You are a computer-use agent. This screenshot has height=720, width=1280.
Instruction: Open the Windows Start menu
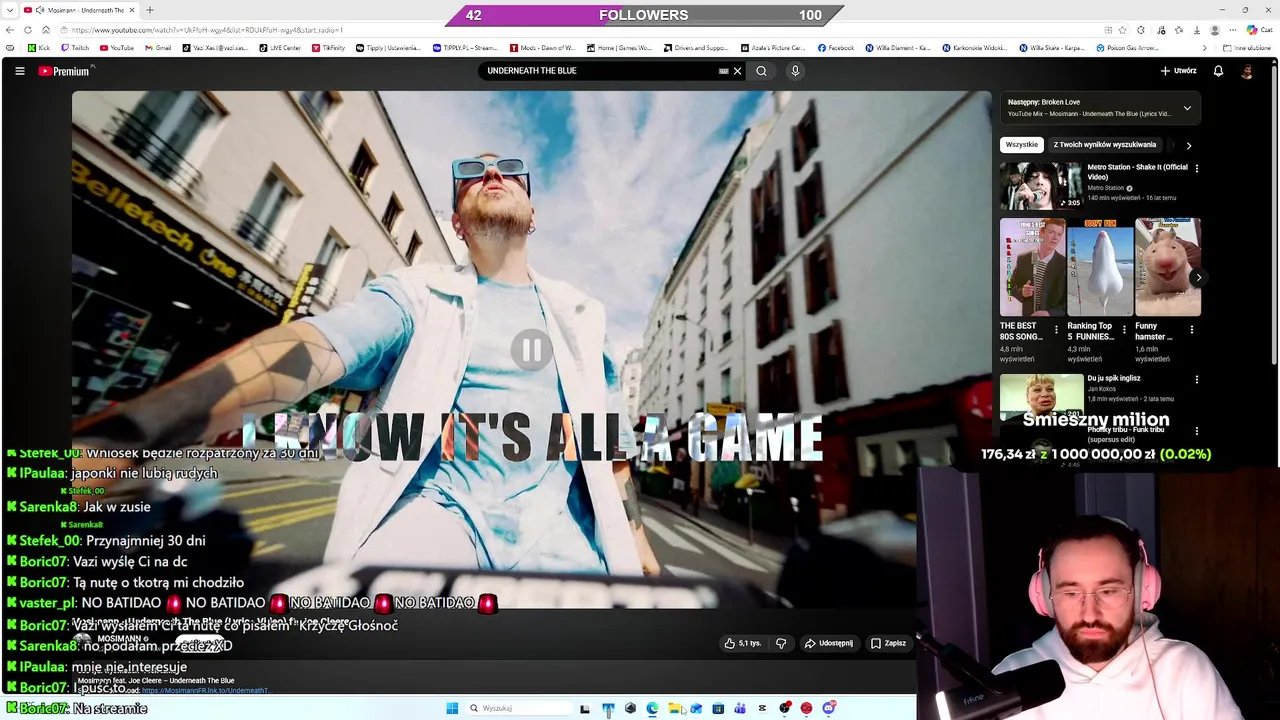coord(452,708)
